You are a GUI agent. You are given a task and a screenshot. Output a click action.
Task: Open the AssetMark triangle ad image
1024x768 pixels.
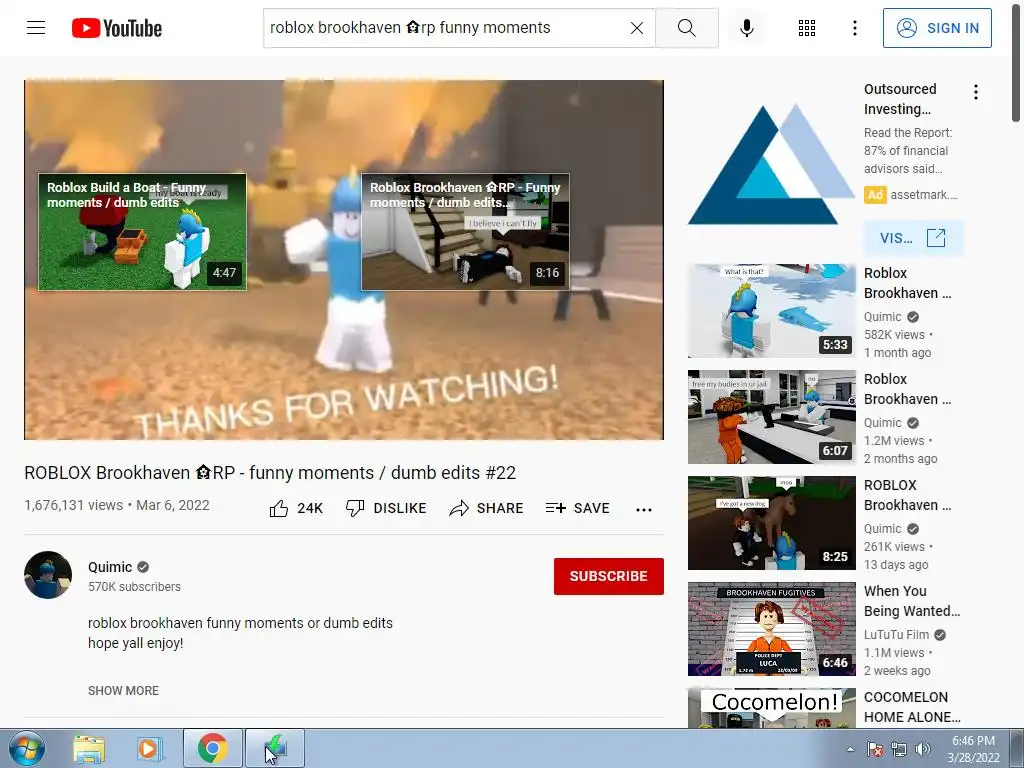tap(771, 163)
